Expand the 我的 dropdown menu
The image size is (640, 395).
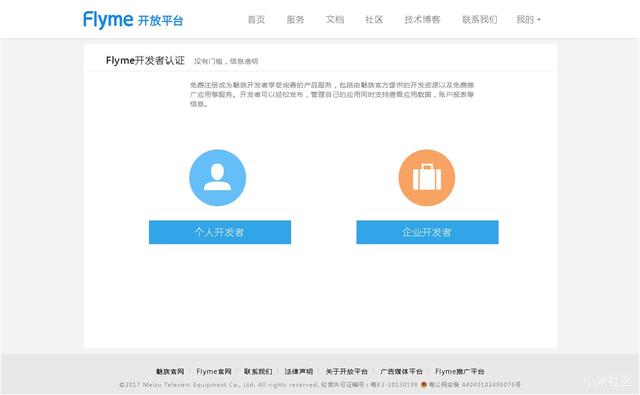coord(528,20)
